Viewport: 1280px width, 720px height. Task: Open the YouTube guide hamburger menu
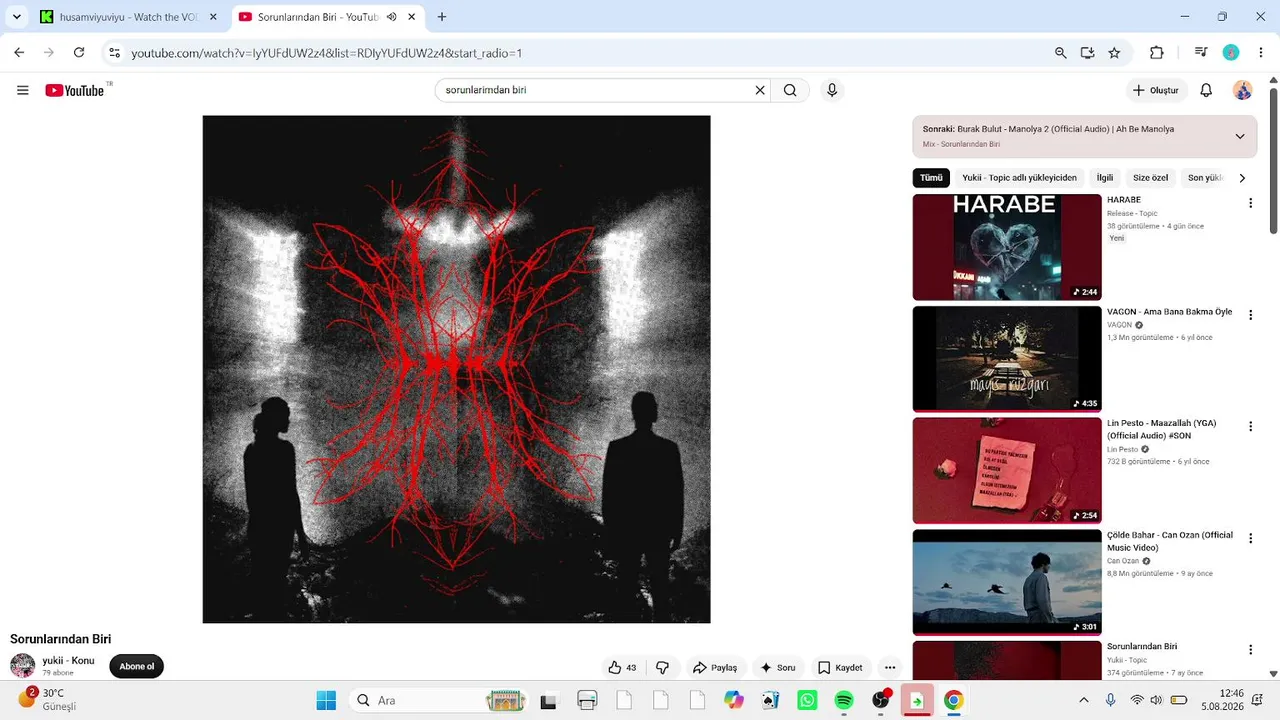23,90
